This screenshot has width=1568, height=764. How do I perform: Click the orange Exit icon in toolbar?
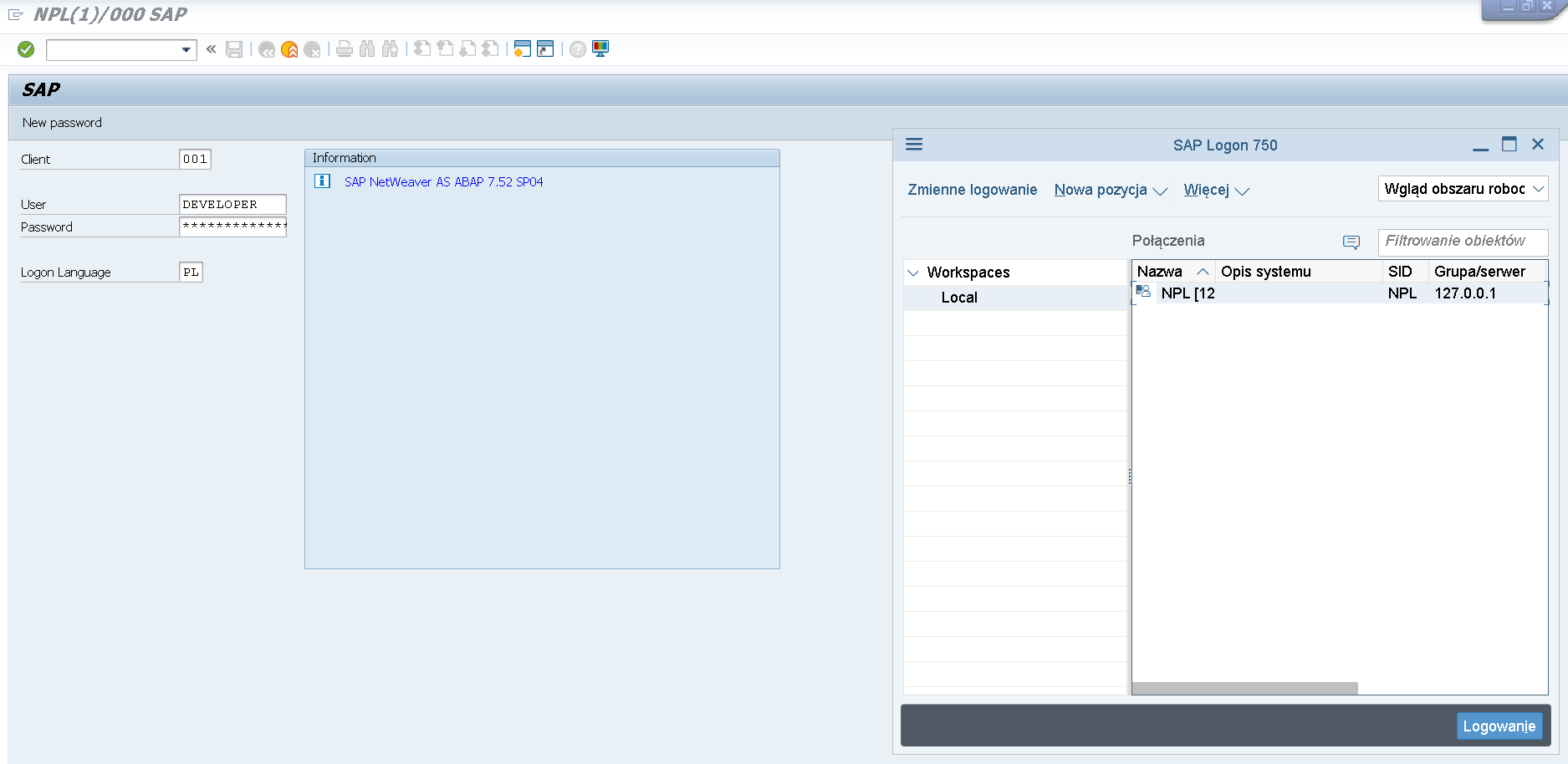coord(289,49)
